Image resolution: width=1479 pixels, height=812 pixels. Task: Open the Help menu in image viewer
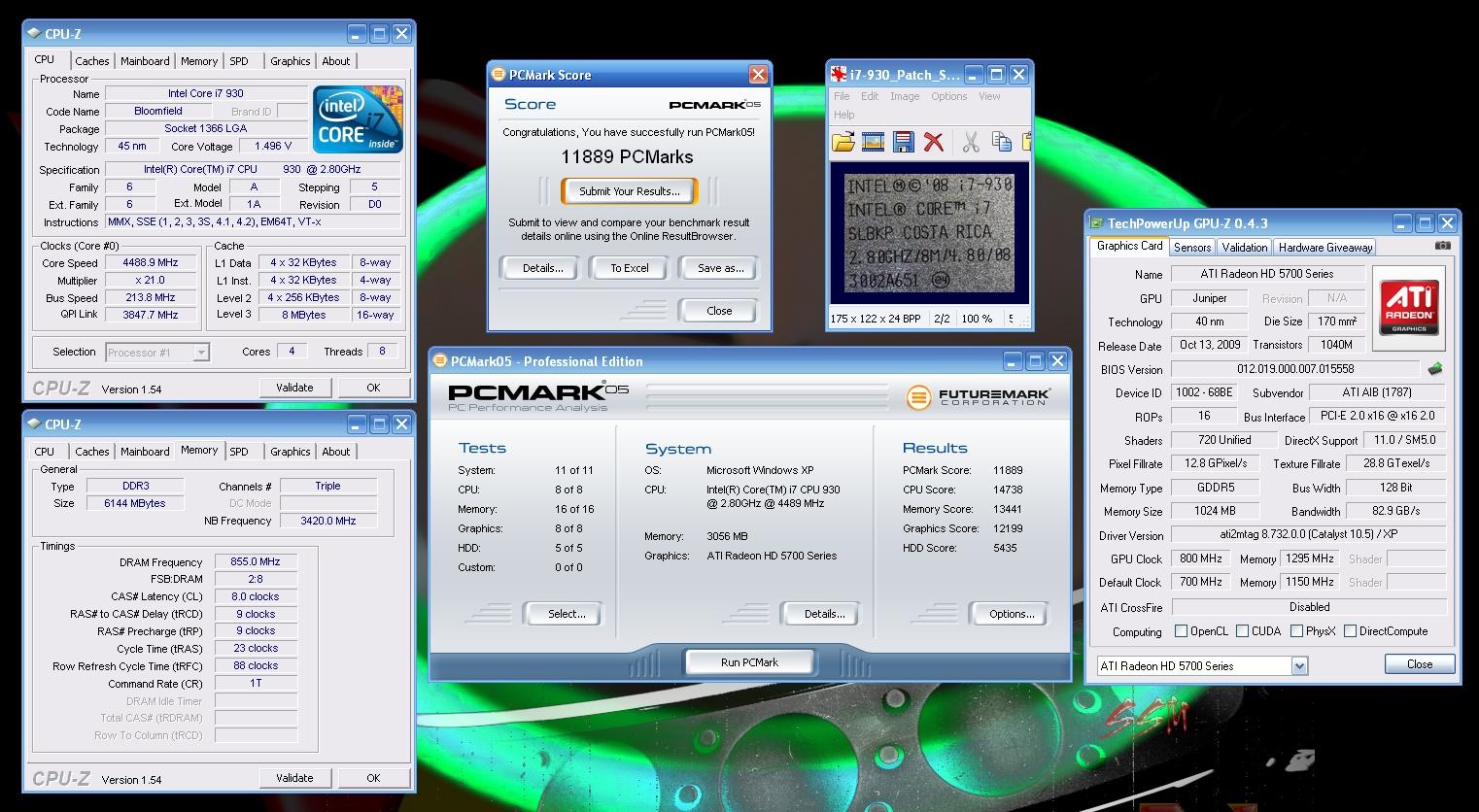tap(844, 114)
